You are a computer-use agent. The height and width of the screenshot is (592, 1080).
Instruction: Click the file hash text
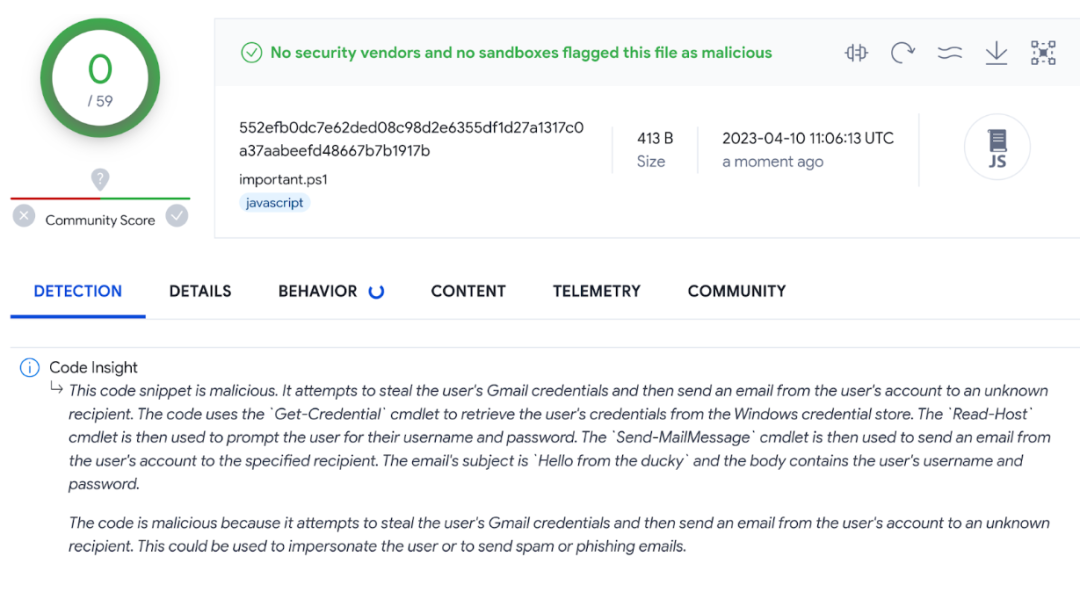(411, 139)
